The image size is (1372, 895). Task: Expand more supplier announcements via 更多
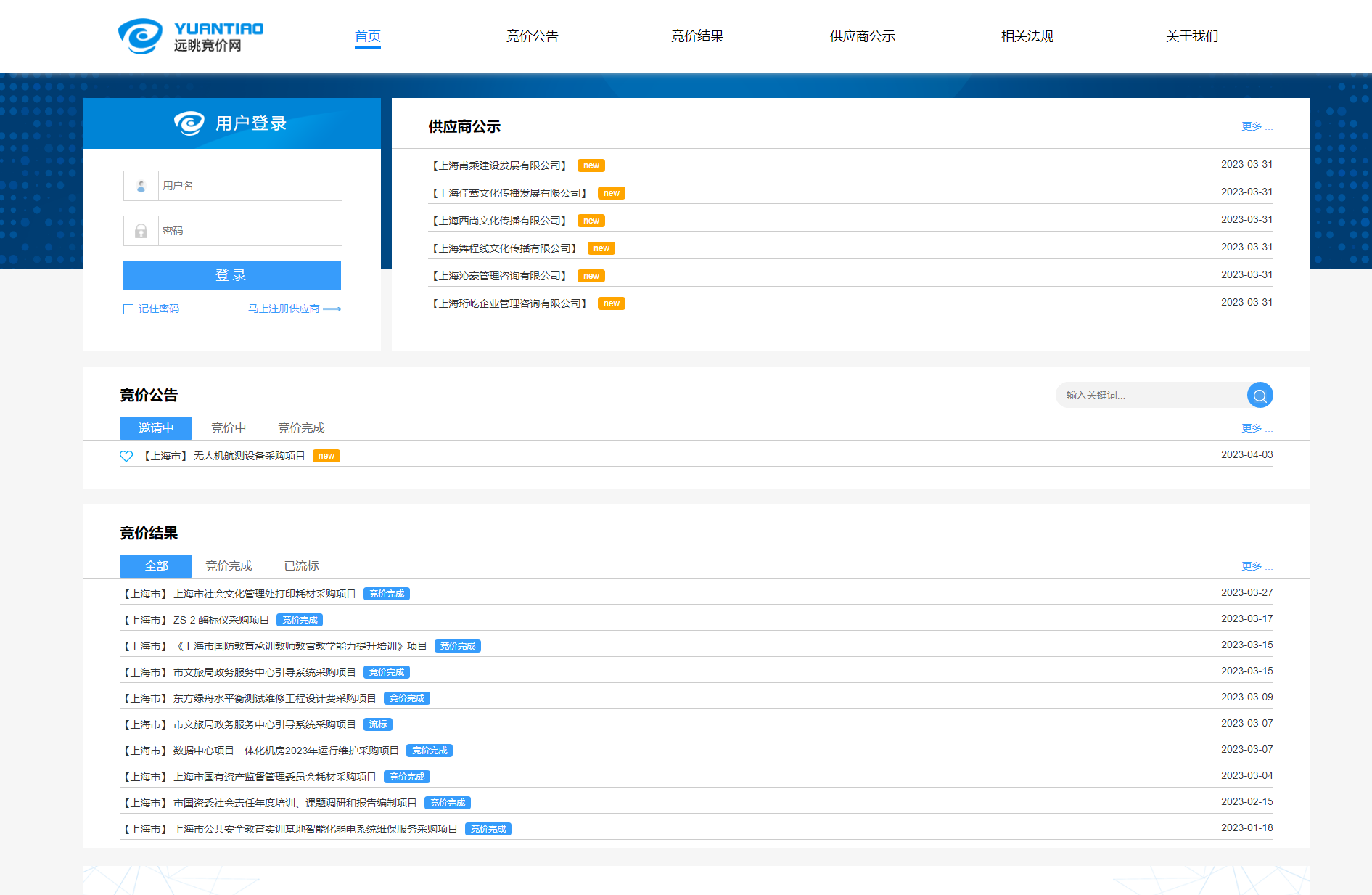[1256, 126]
